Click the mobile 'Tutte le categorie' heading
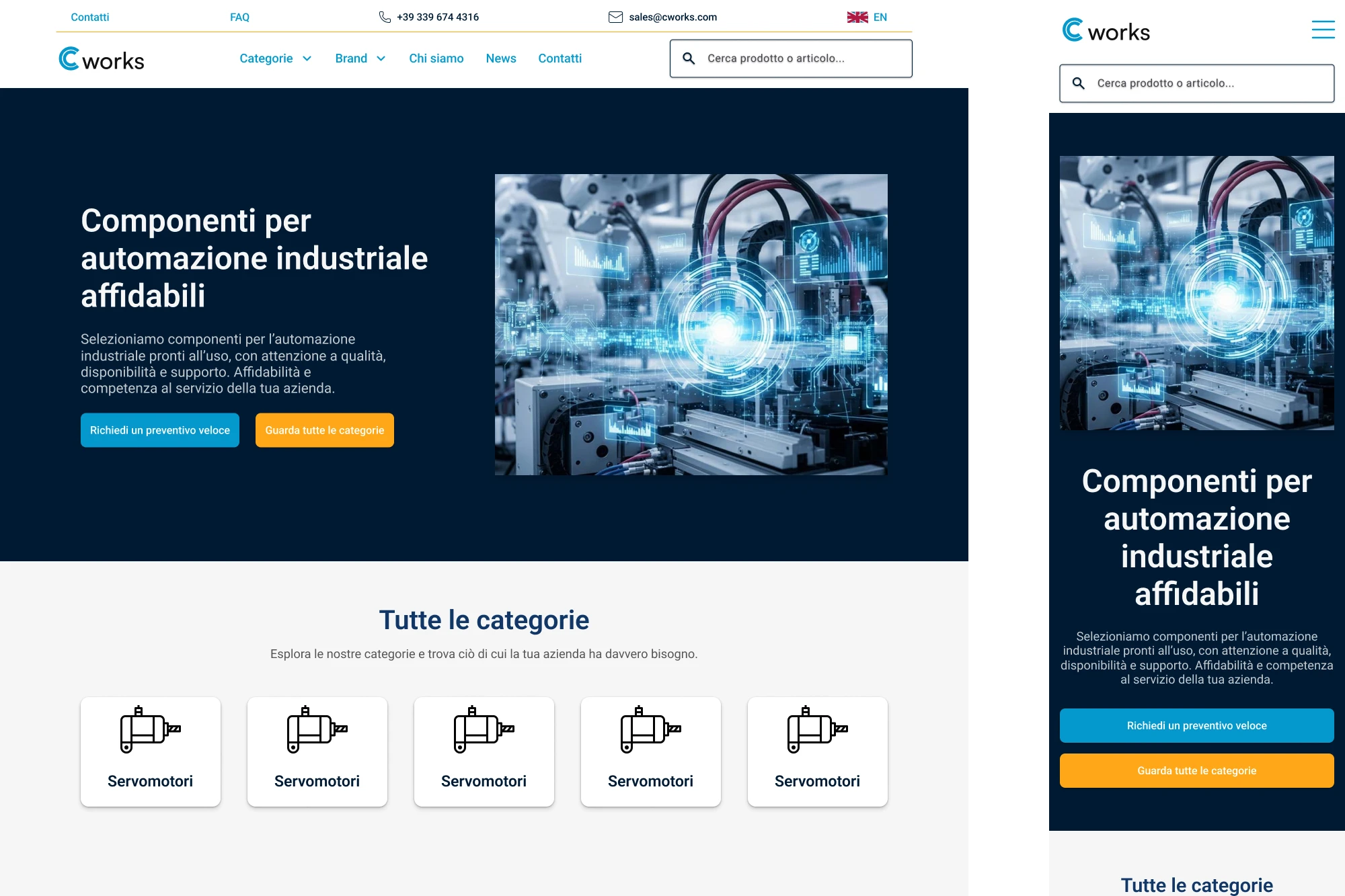Image resolution: width=1345 pixels, height=896 pixels. pos(1196,885)
